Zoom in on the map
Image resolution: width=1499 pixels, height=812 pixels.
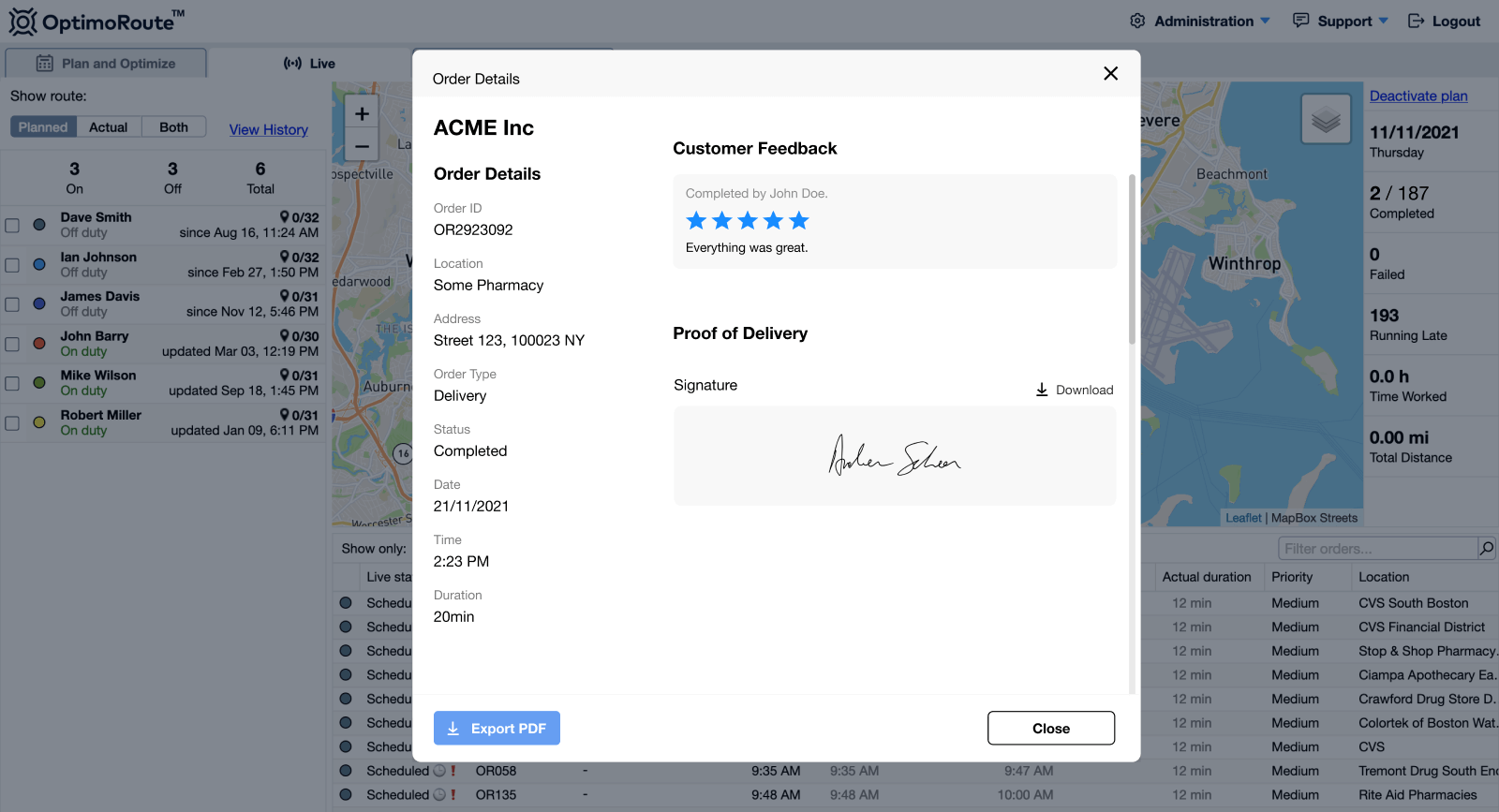pyautogui.click(x=362, y=114)
